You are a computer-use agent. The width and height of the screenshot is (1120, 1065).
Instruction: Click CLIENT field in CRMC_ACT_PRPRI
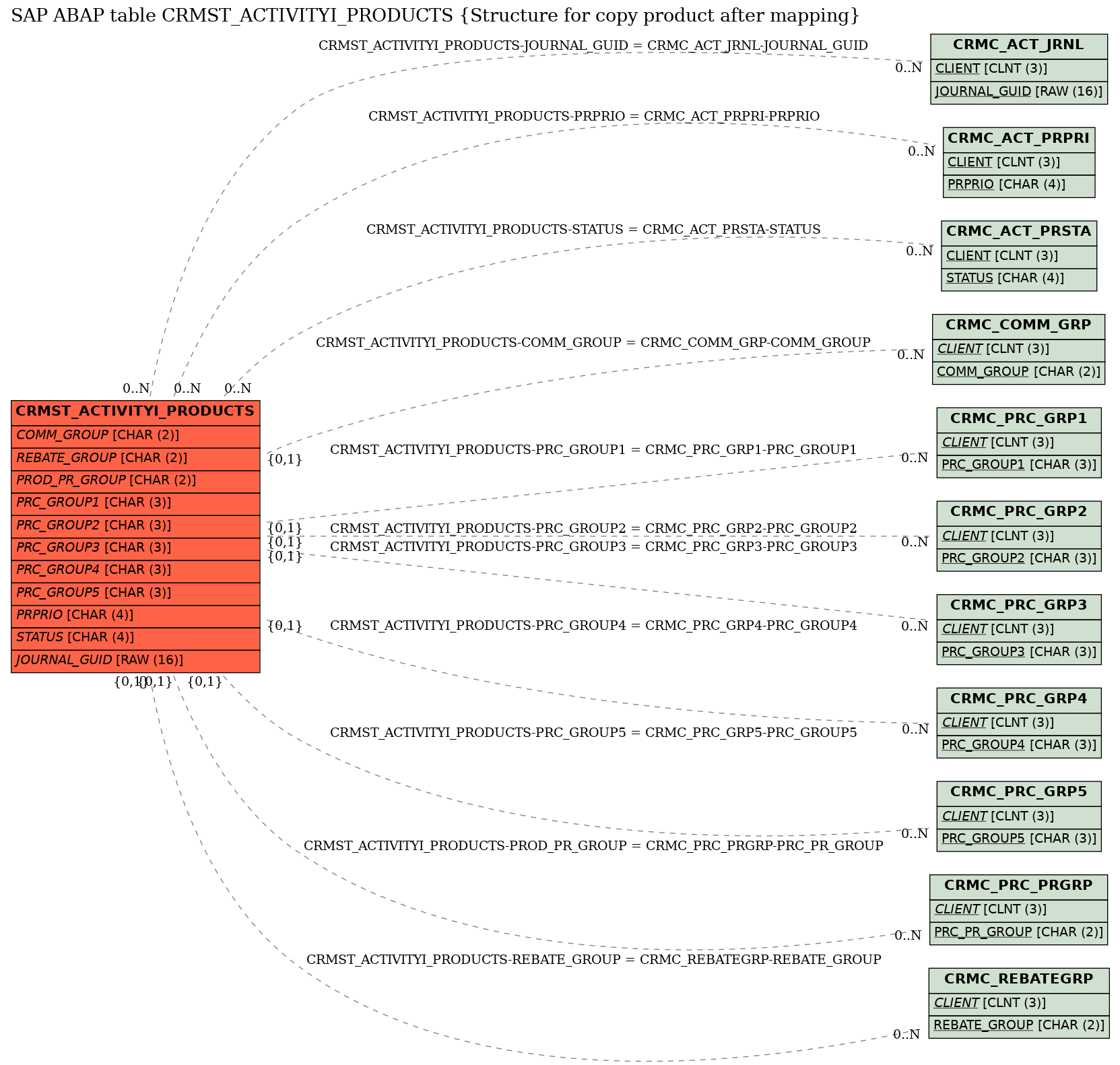click(x=1018, y=163)
